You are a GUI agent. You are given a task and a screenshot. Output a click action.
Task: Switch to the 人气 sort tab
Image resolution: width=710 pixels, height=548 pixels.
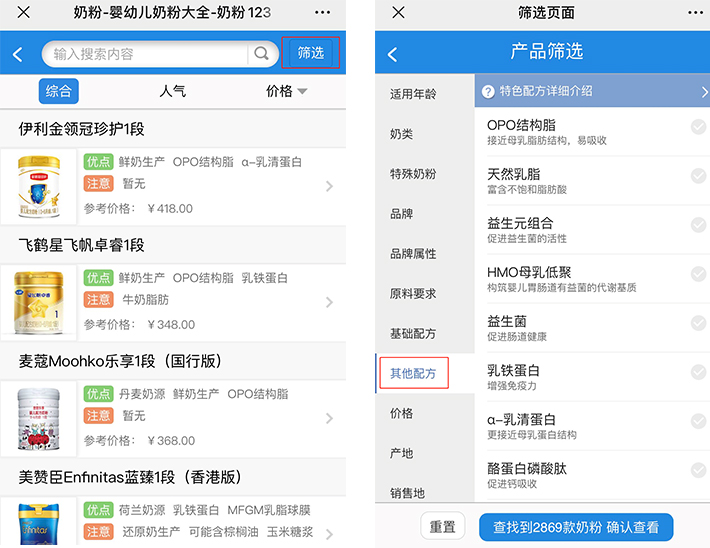172,91
